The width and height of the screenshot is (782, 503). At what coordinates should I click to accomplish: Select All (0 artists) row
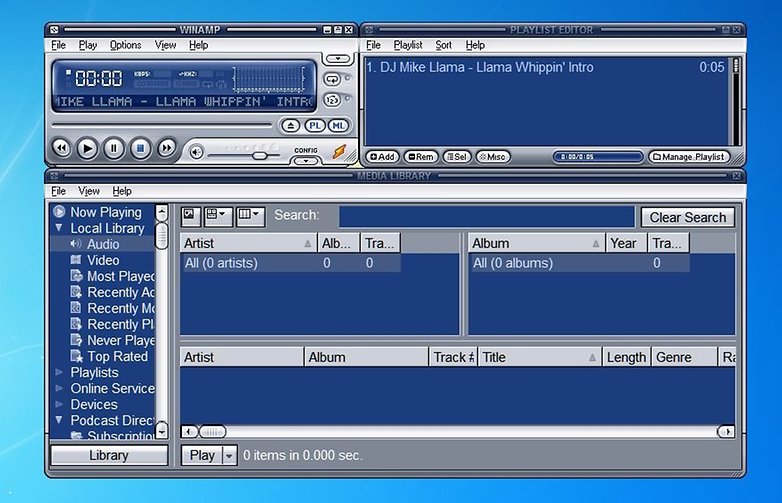pyautogui.click(x=290, y=263)
